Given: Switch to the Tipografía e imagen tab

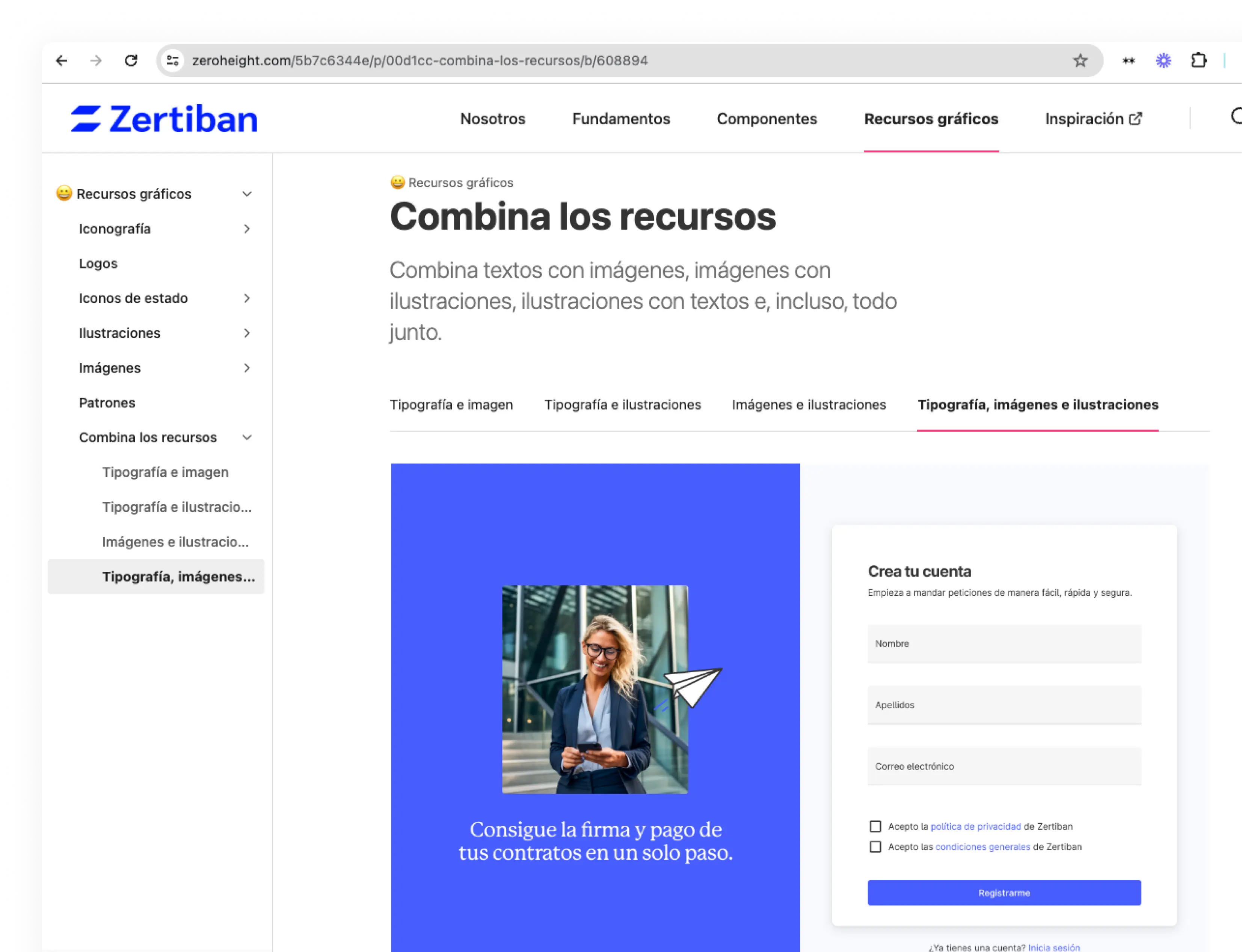Looking at the screenshot, I should coord(451,405).
